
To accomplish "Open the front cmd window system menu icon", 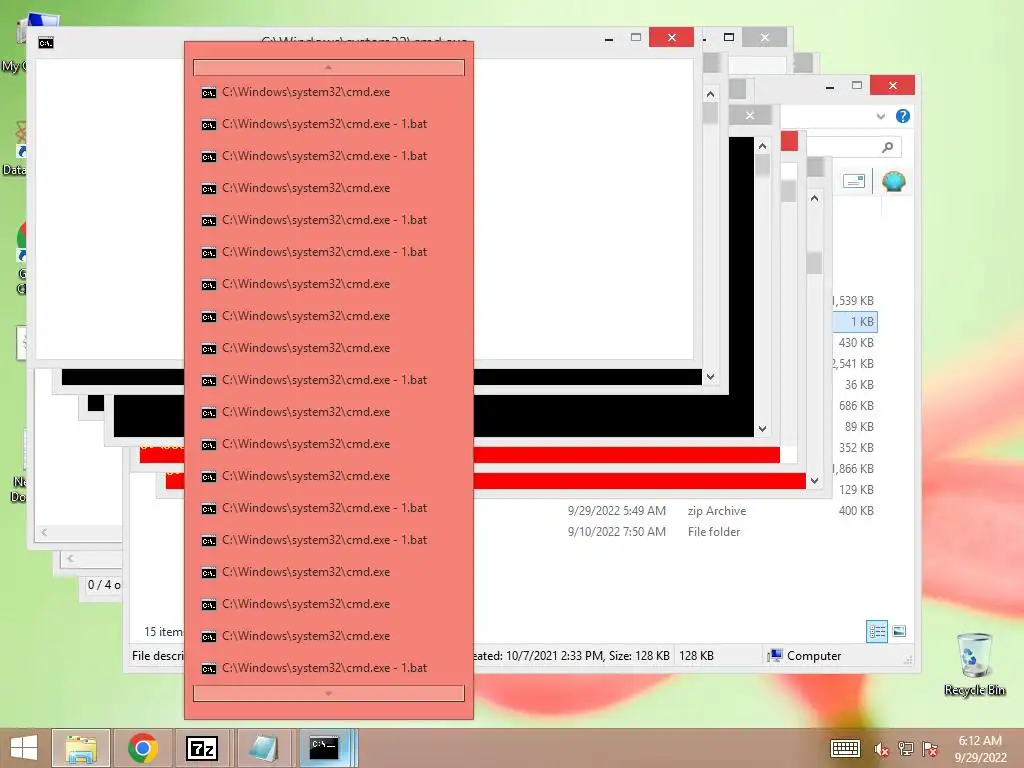I will (46, 43).
